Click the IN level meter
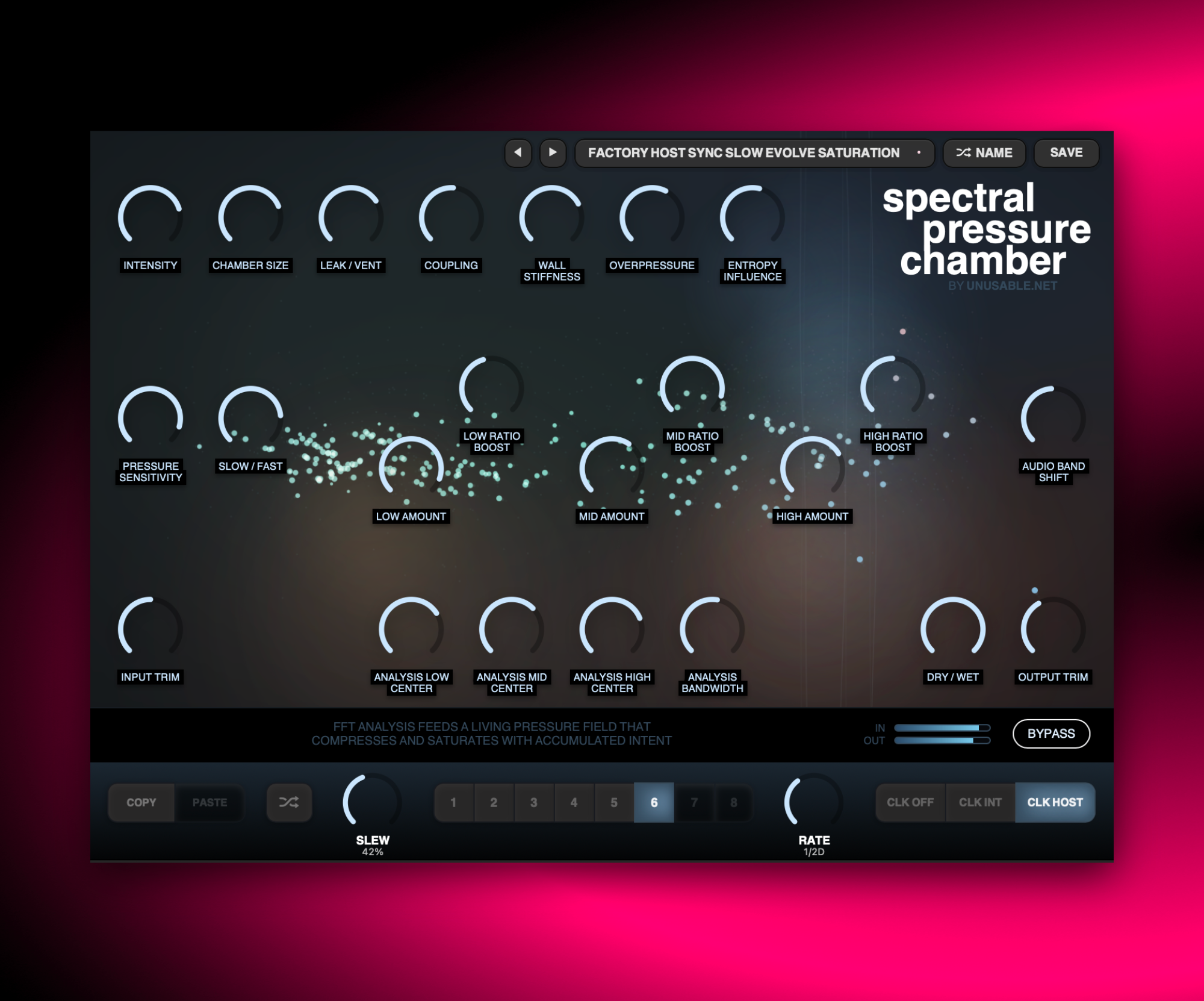Image resolution: width=1204 pixels, height=1001 pixels. tap(942, 728)
